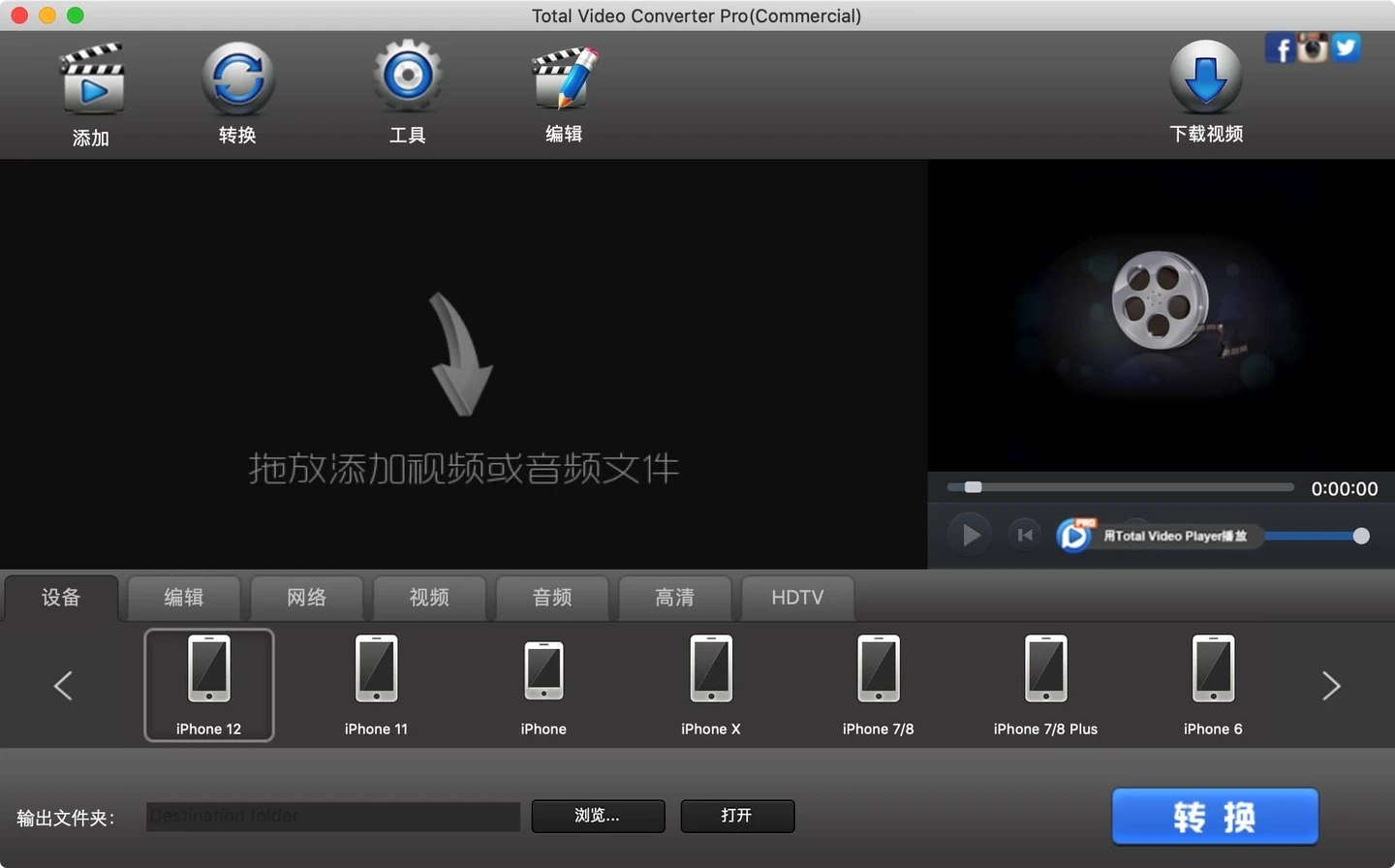1395x868 pixels.
Task: Select the iPhone X device preset
Action: click(711, 685)
